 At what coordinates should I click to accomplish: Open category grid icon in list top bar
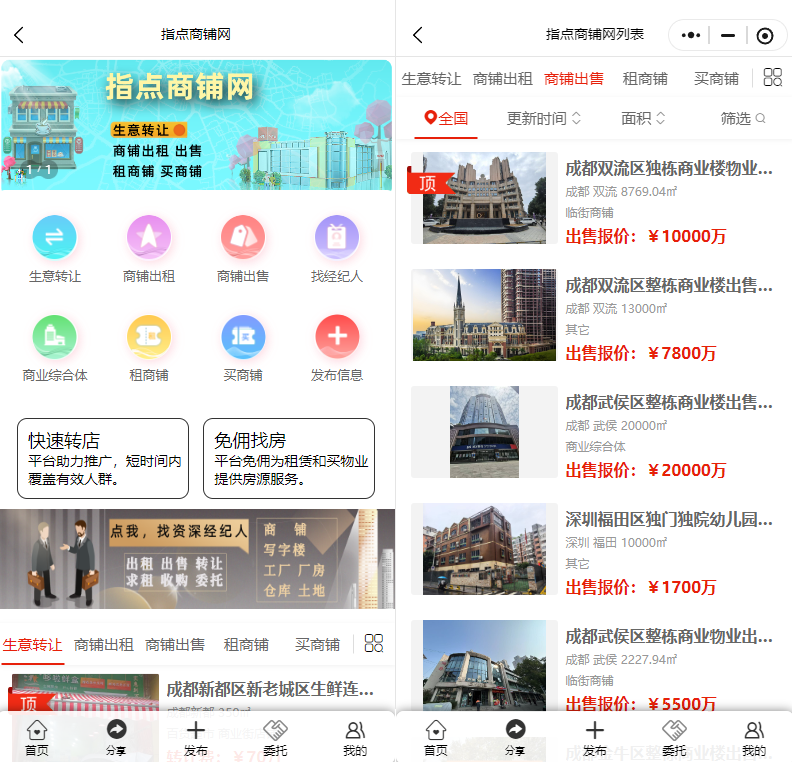point(772,77)
